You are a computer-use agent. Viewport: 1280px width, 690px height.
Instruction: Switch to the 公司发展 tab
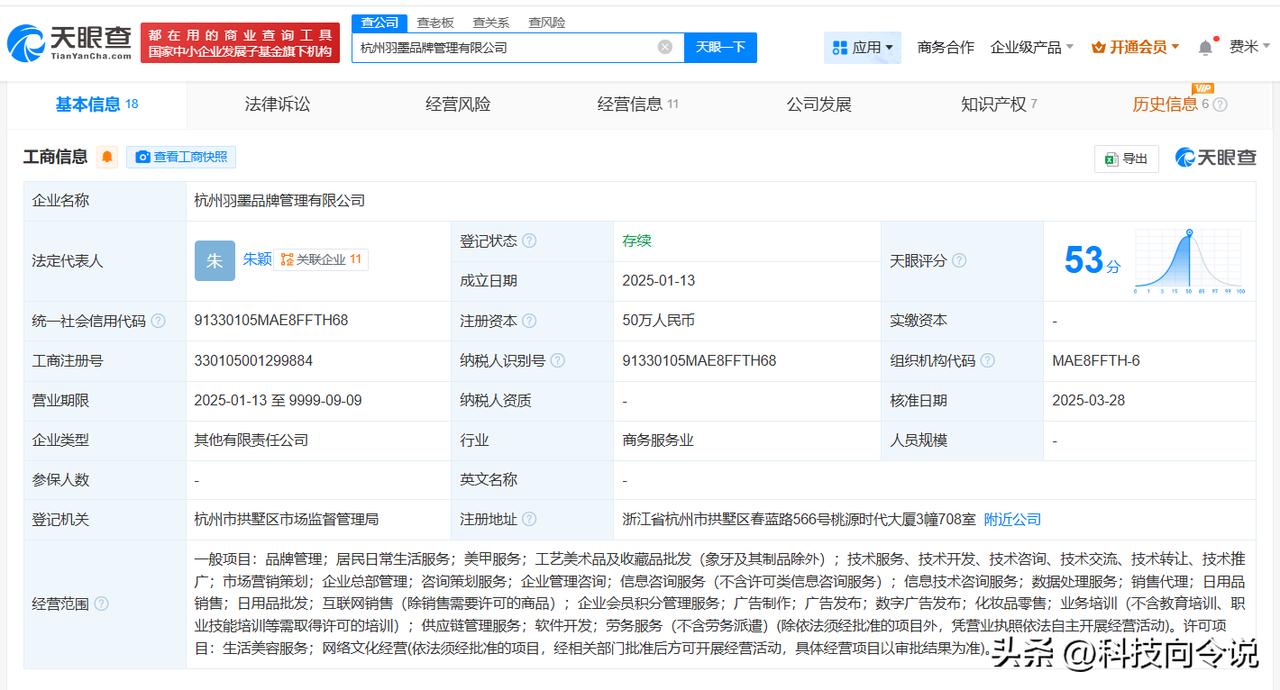click(x=819, y=104)
